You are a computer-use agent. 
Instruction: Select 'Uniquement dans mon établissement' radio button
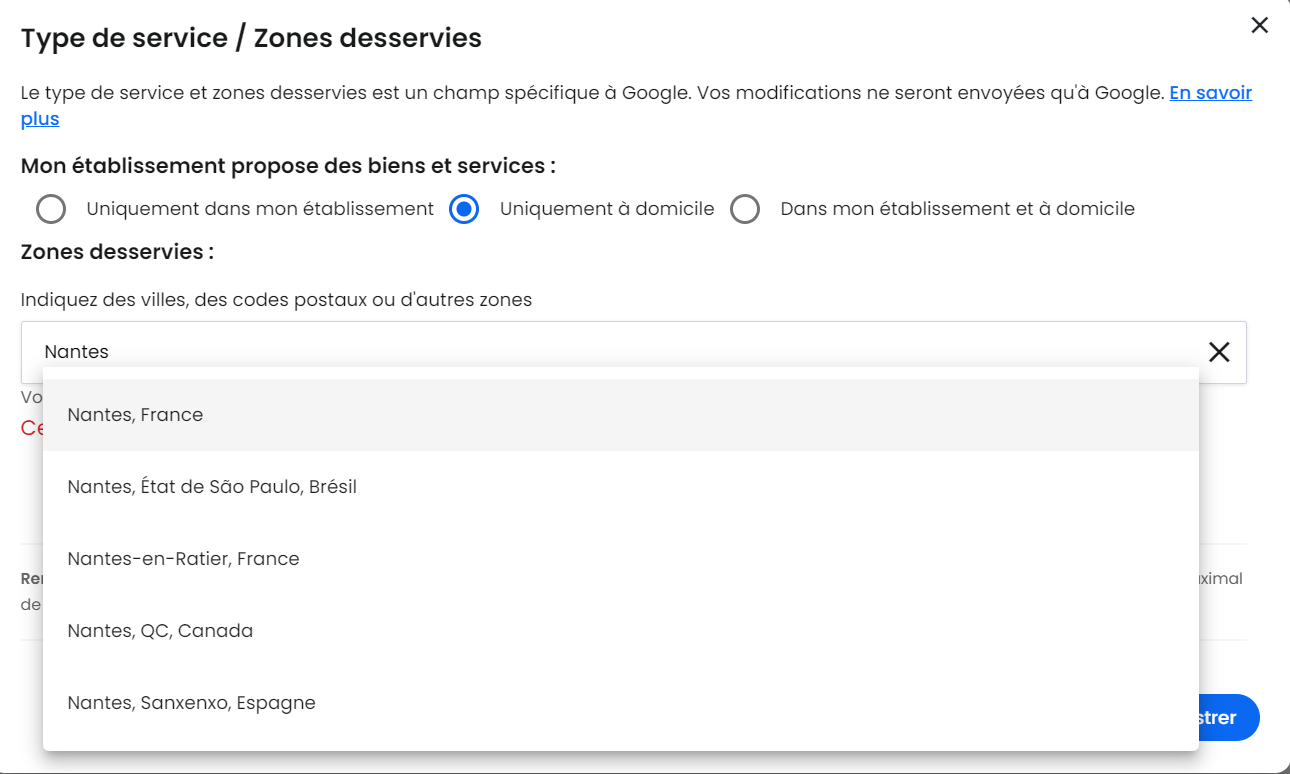tap(51, 209)
